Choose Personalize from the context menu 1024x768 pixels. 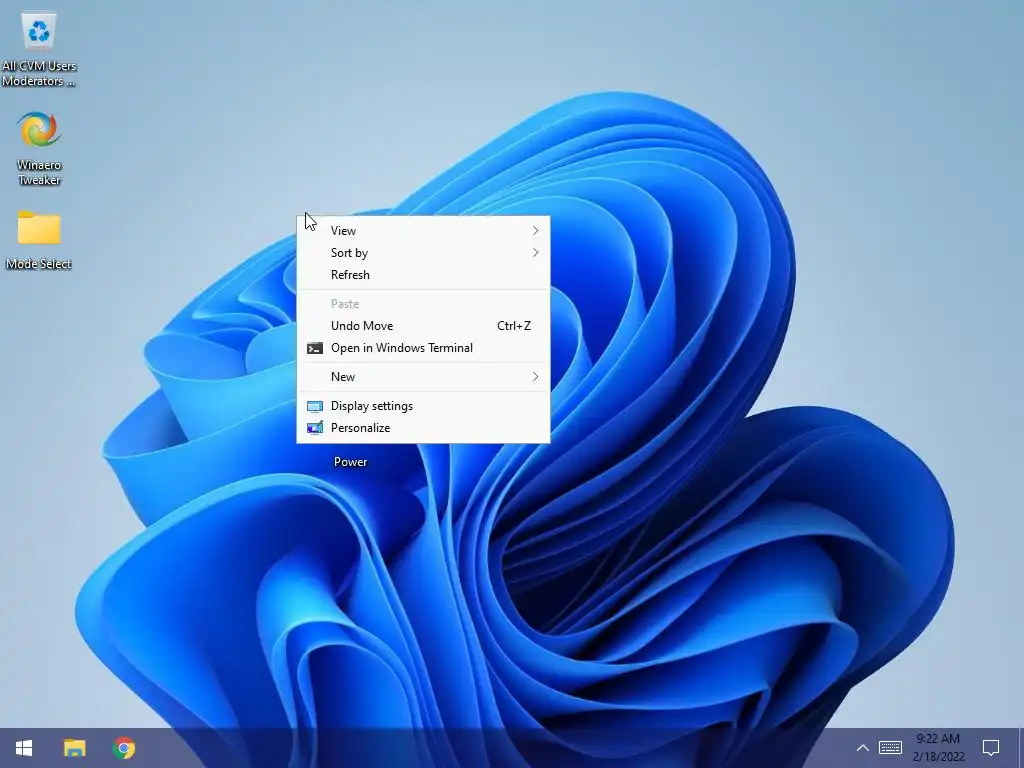click(423, 428)
